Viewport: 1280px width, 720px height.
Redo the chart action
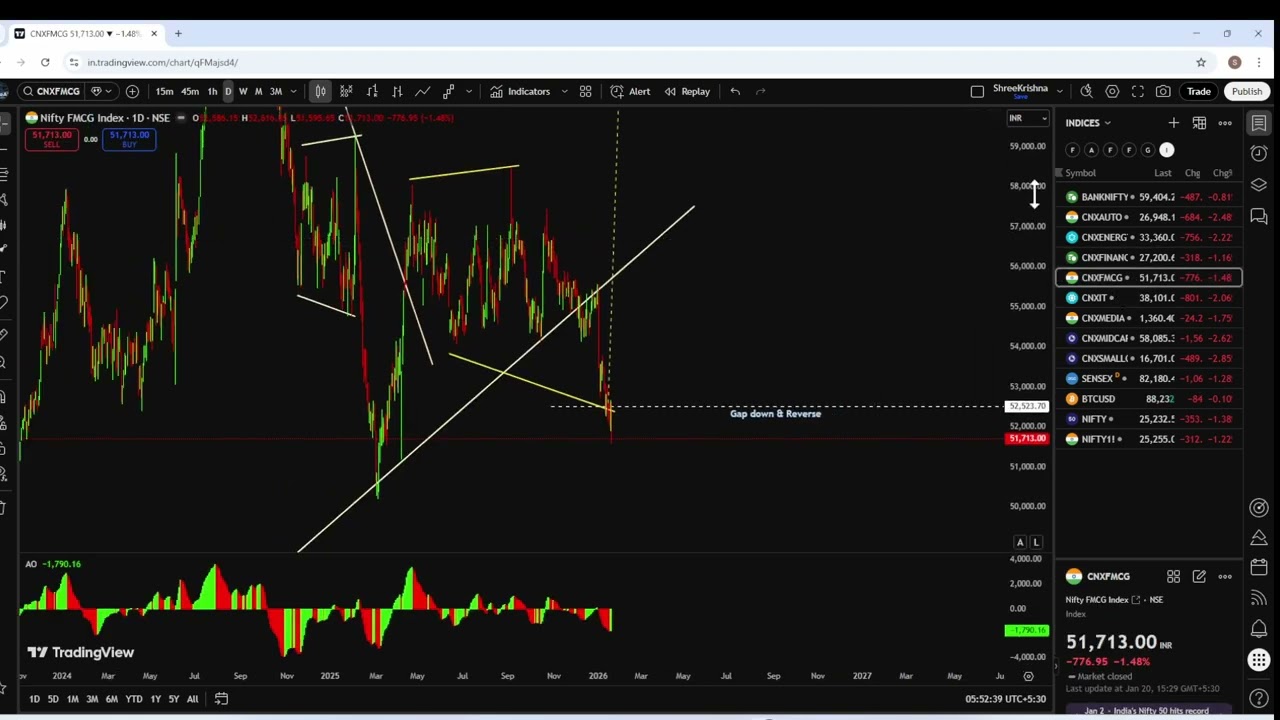coord(761,91)
